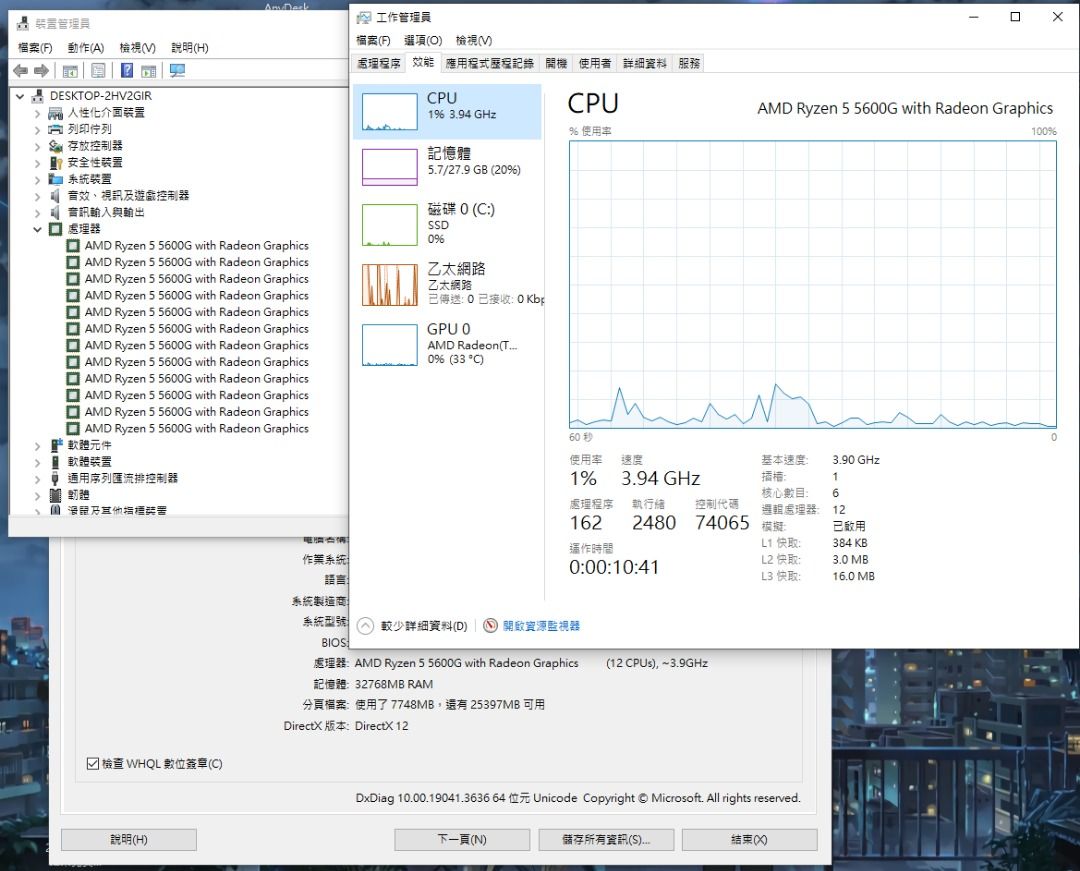Collapse the 處理器 processors tree node

38,229
